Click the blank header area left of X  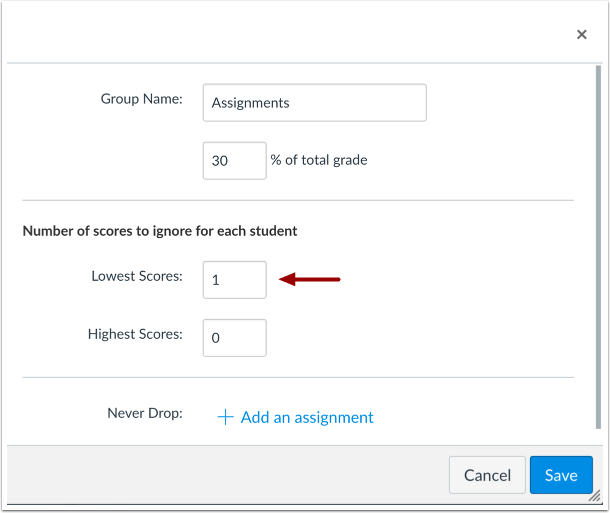(x=290, y=34)
